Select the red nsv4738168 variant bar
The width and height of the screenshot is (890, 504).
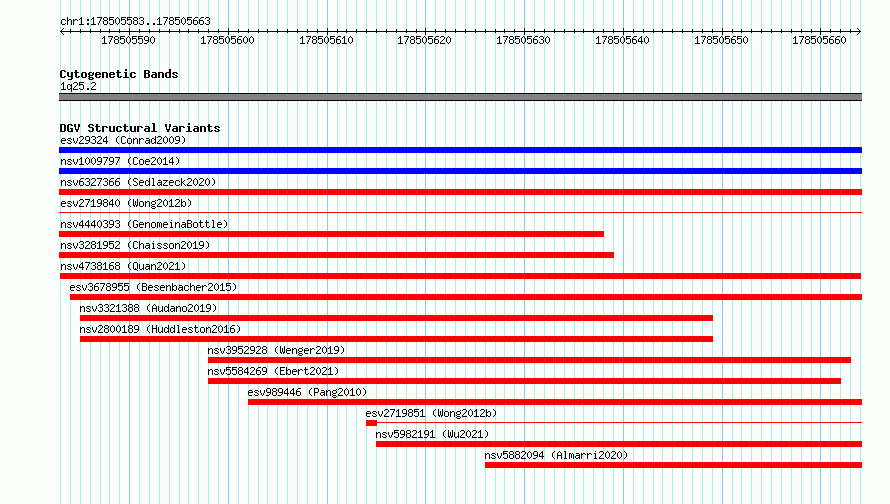pyautogui.click(x=460, y=276)
